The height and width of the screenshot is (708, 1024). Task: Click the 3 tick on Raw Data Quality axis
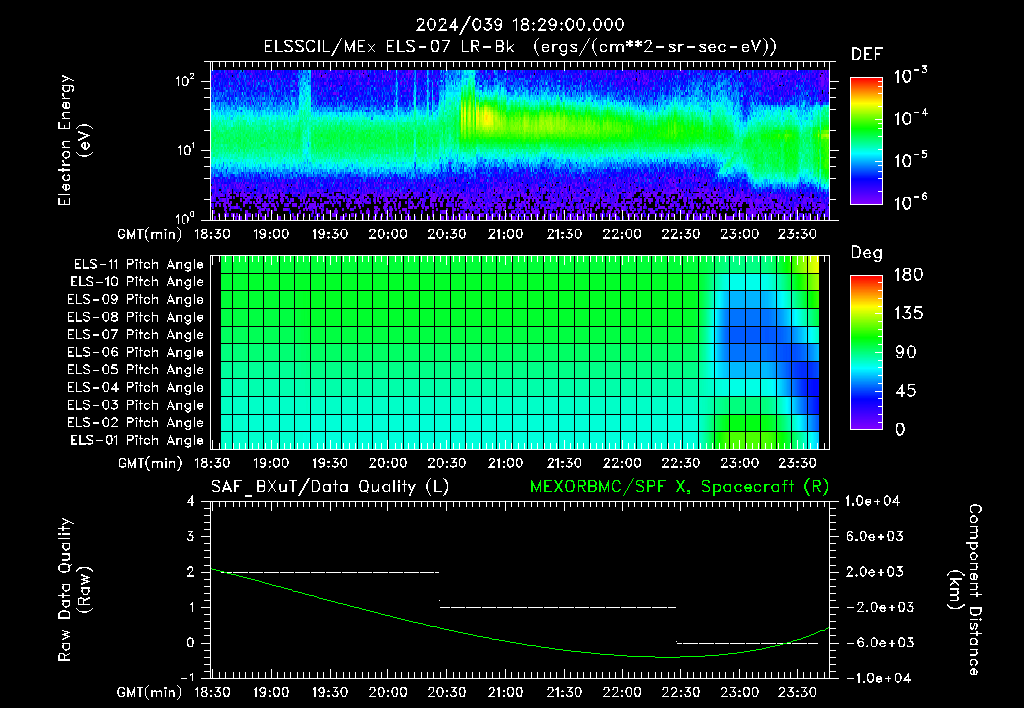pyautogui.click(x=191, y=537)
